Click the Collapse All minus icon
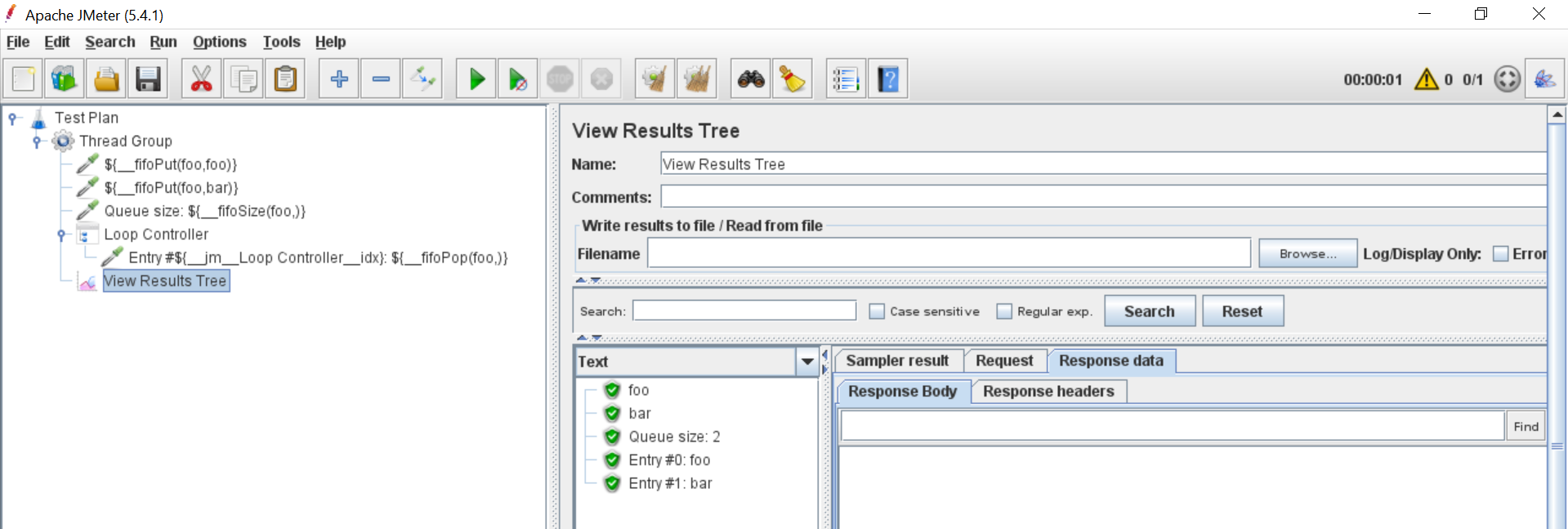This screenshot has height=529, width=1568. [x=381, y=79]
